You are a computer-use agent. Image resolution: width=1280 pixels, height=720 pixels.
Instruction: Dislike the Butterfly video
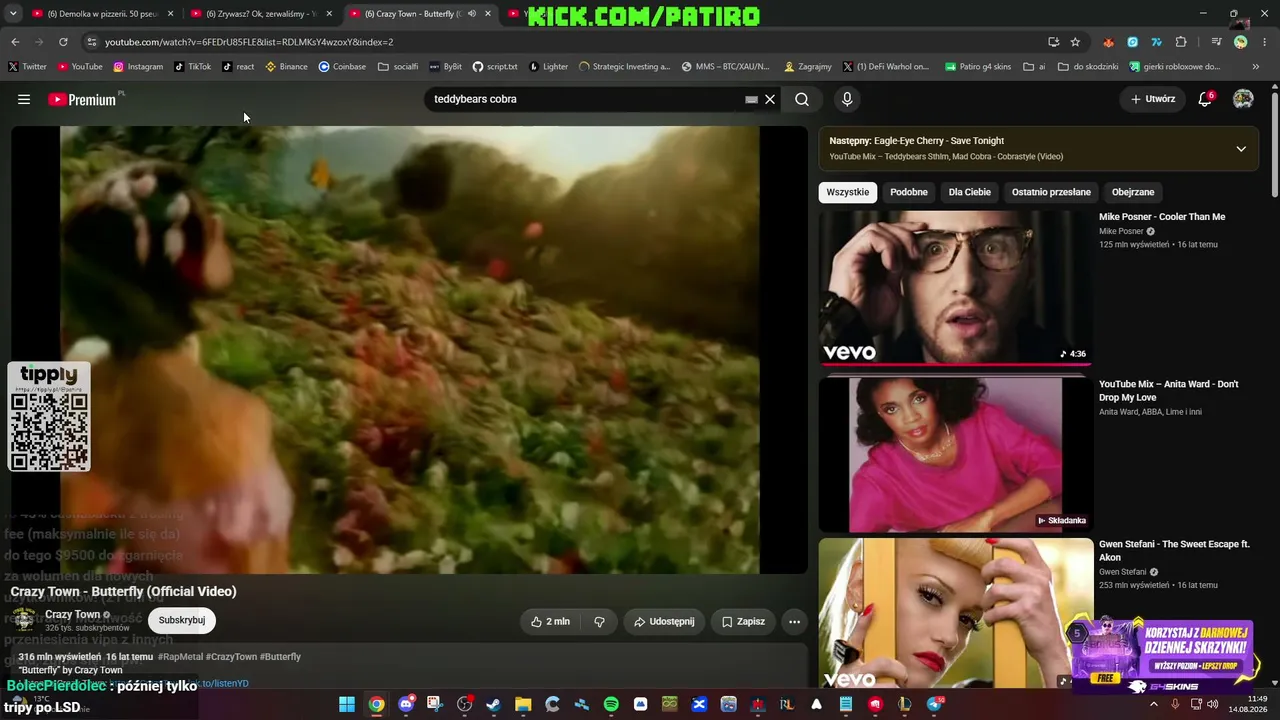[x=599, y=621]
